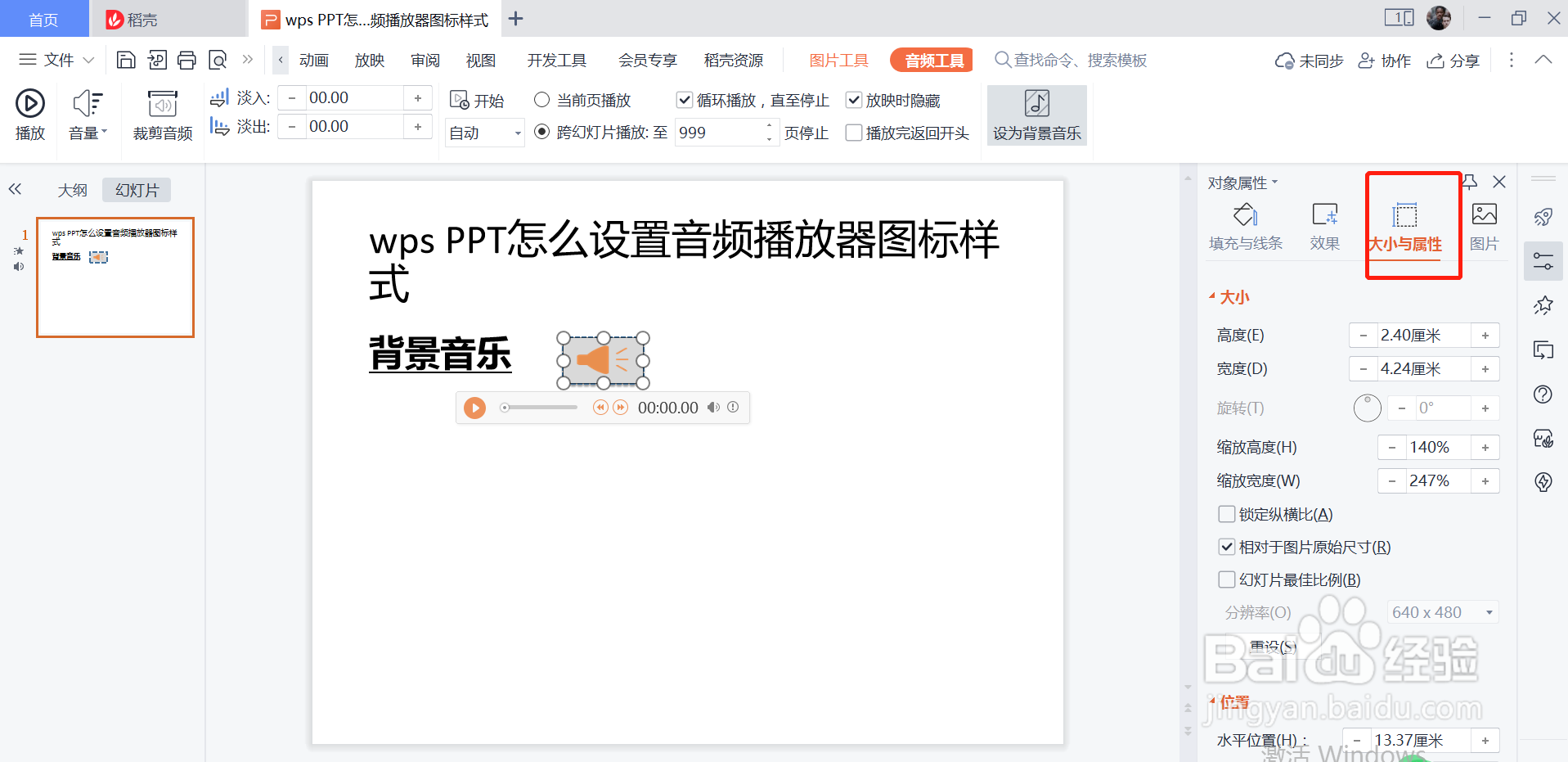Image resolution: width=1568 pixels, height=762 pixels.
Task: Set audio as background music (设为背景音乐)
Action: (1036, 115)
